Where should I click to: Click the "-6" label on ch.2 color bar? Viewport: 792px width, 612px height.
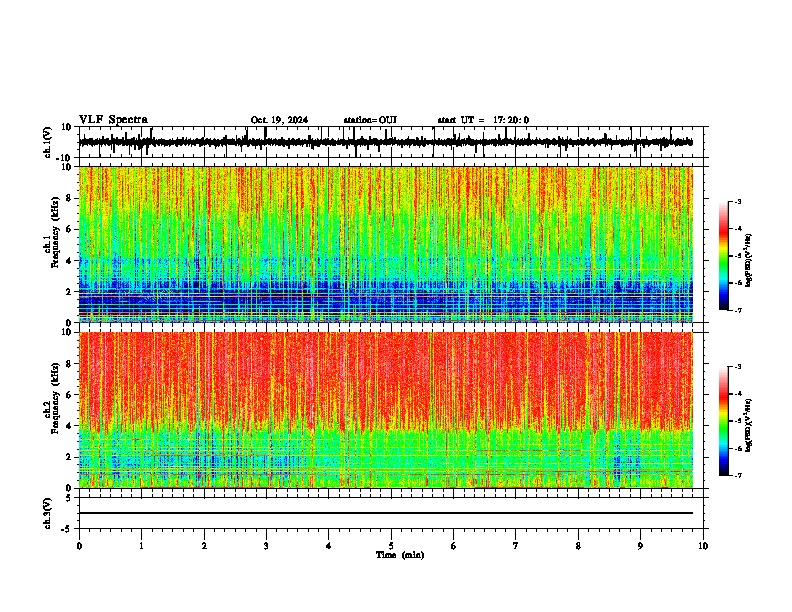click(x=737, y=448)
